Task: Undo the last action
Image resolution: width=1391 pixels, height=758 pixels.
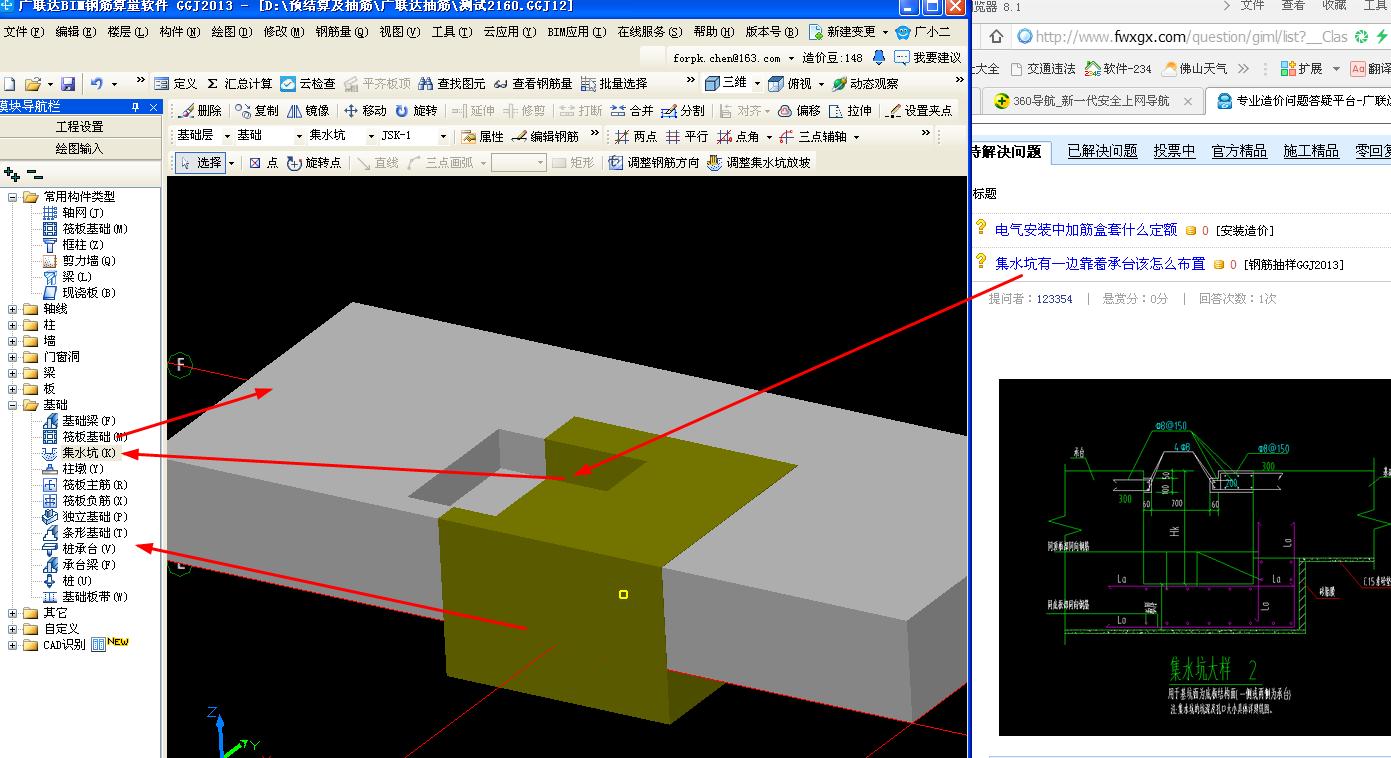Action: [97, 84]
